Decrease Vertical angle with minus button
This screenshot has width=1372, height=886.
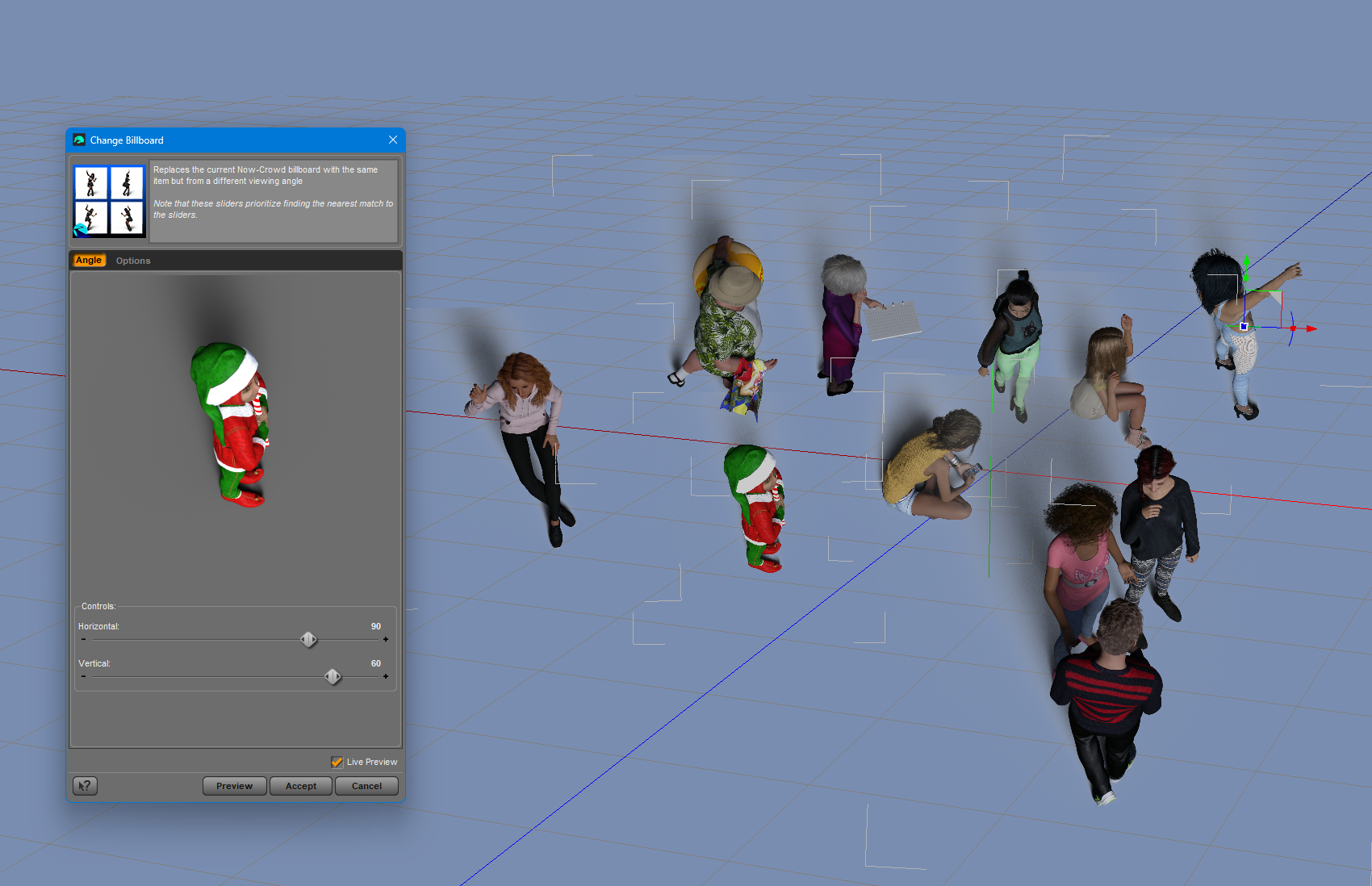pyautogui.click(x=83, y=676)
